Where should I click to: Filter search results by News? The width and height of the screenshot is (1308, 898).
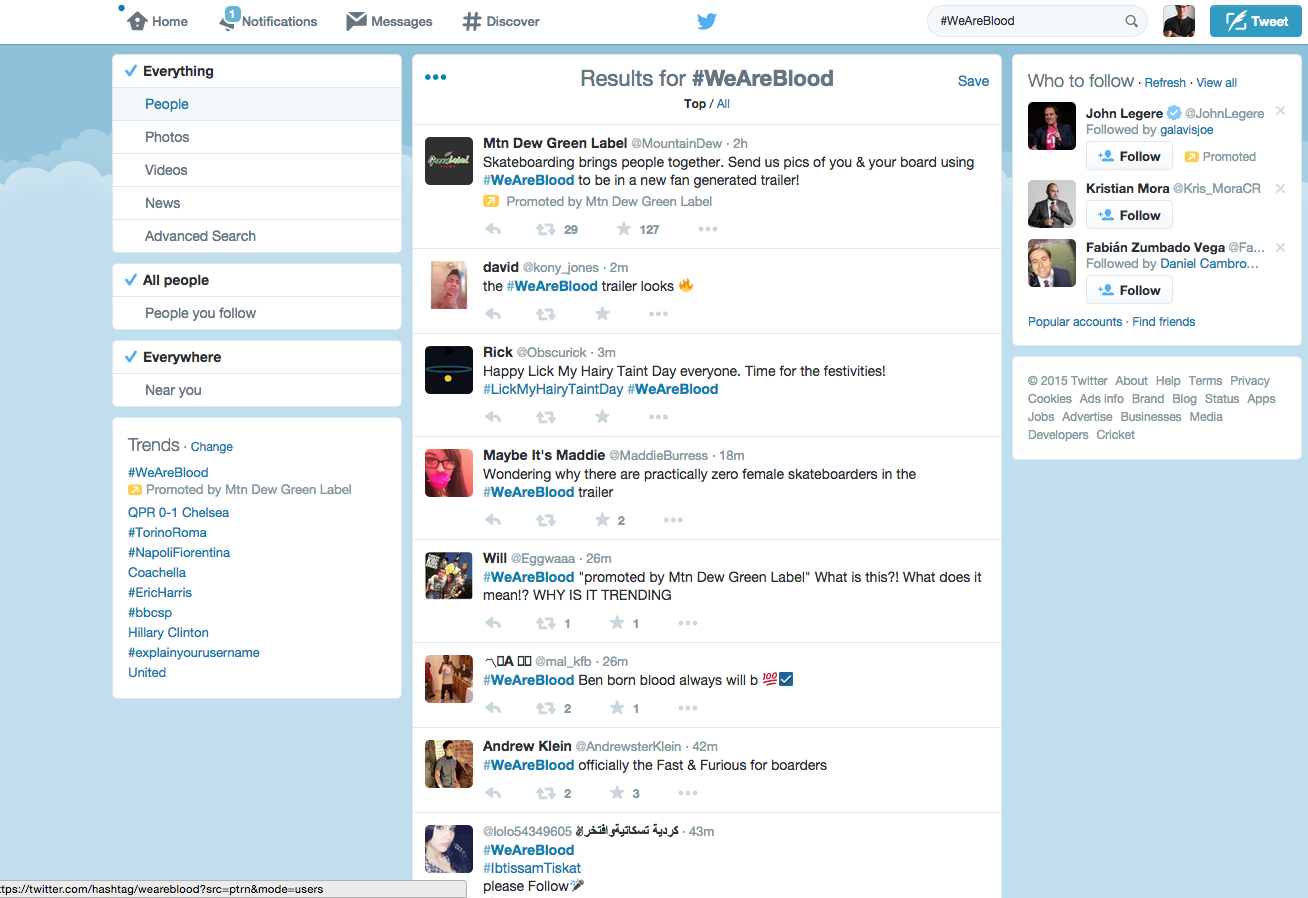[257, 203]
